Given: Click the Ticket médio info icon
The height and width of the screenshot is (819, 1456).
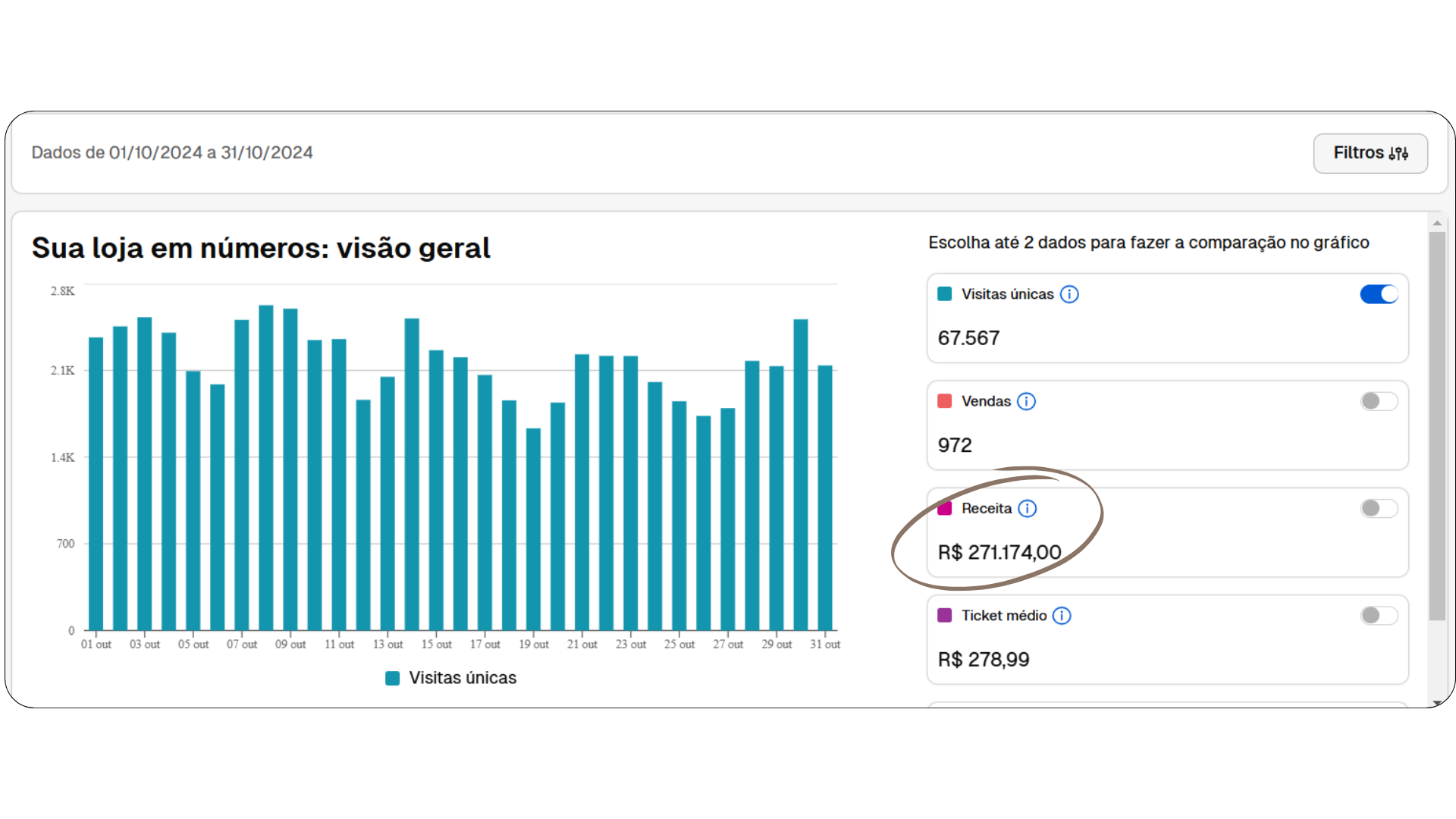Looking at the screenshot, I should click(x=1062, y=616).
